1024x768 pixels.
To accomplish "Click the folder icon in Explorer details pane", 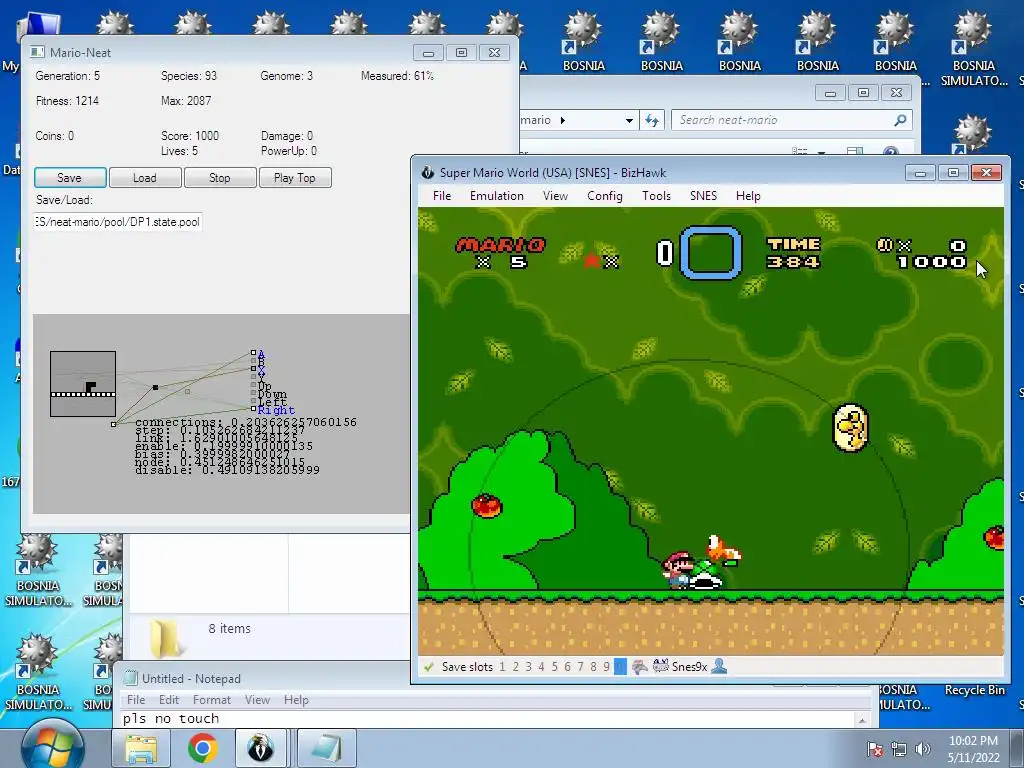I will [165, 637].
